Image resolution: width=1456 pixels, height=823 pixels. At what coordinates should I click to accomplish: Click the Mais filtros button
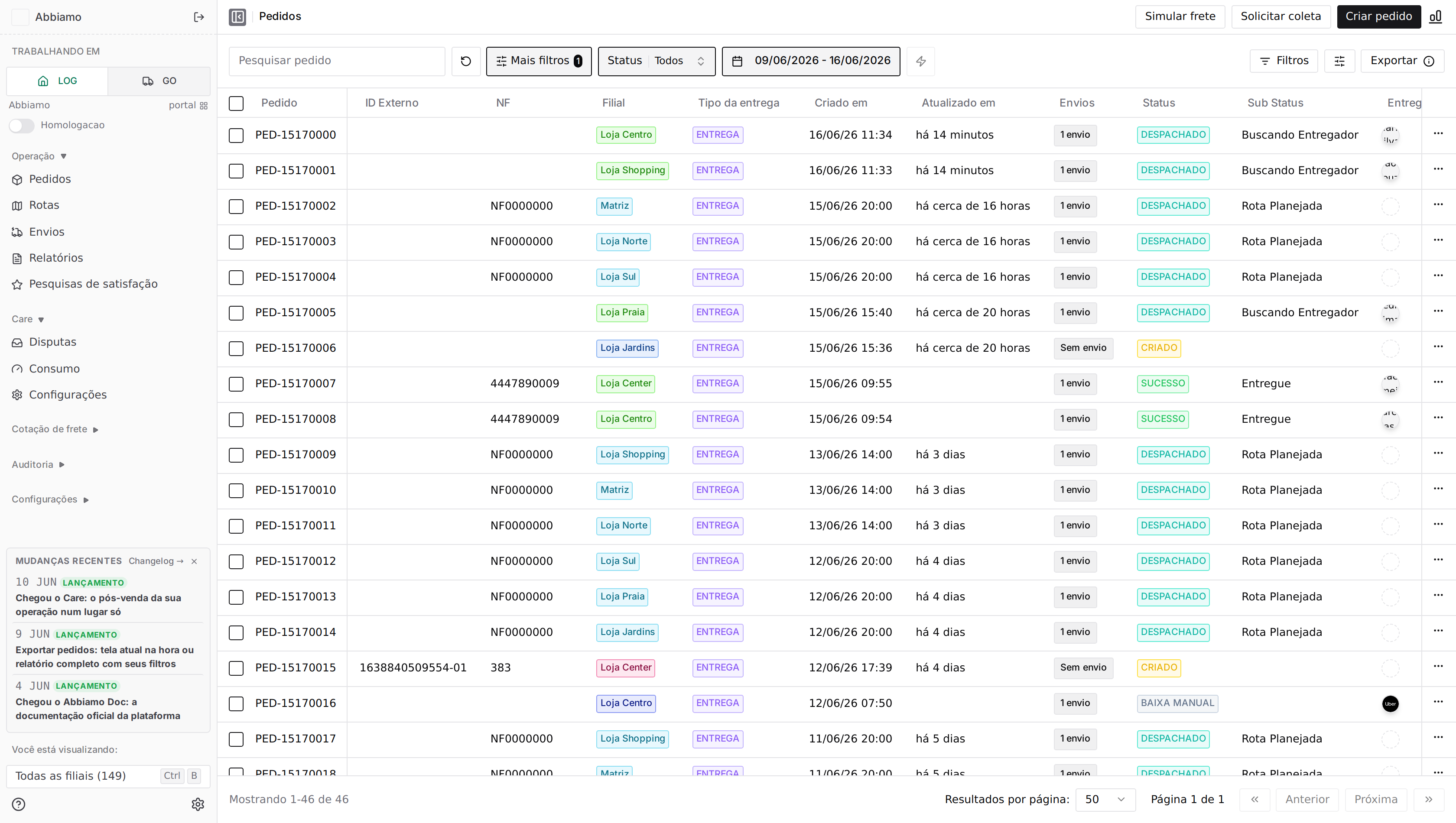539,61
